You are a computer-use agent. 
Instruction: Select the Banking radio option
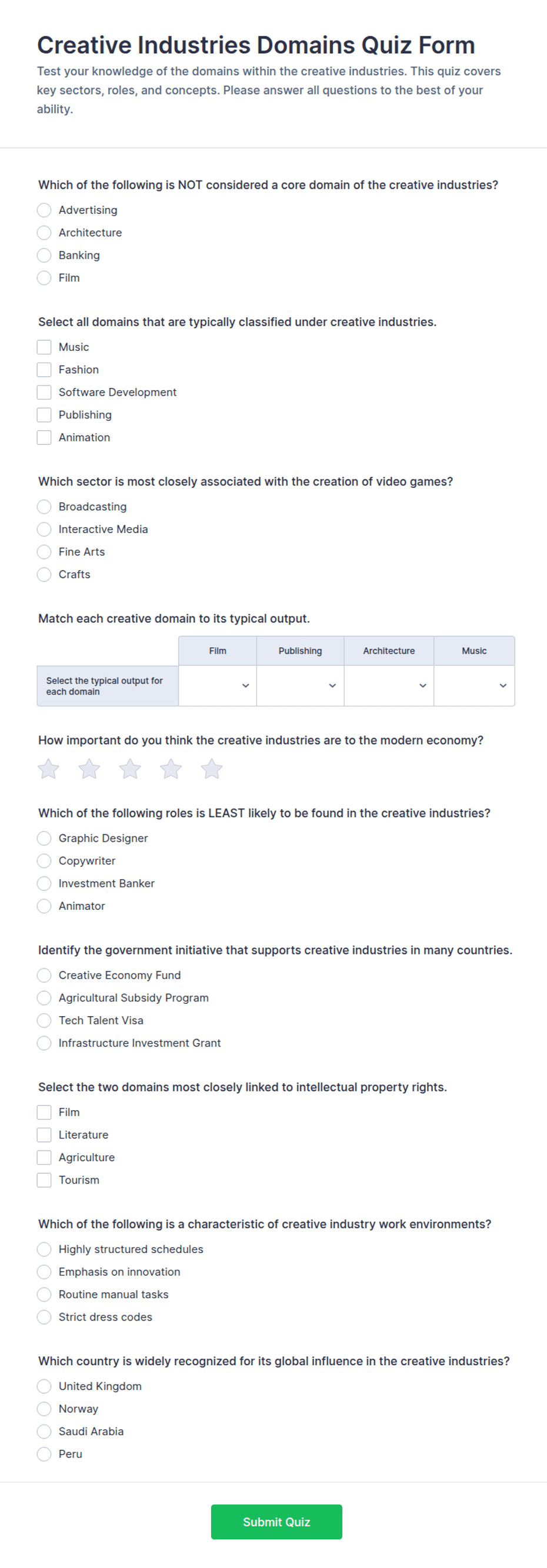click(44, 255)
